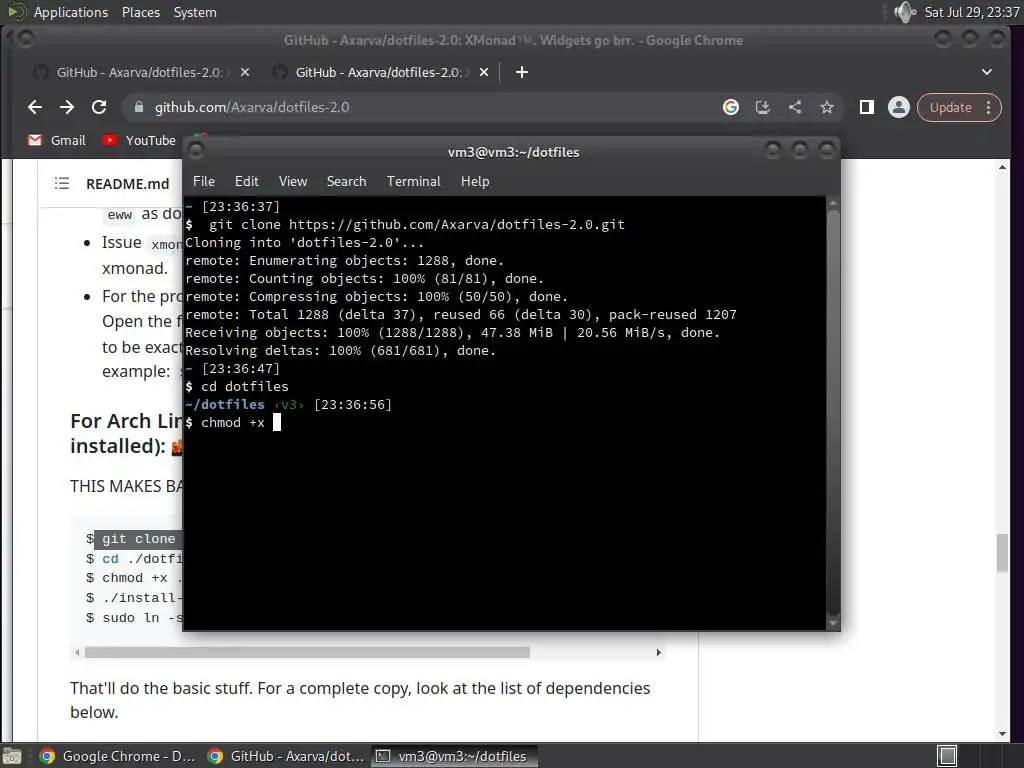Viewport: 1024px width, 768px height.
Task: Click '~/dotfiles' prompt path in terminal
Action: 225,404
